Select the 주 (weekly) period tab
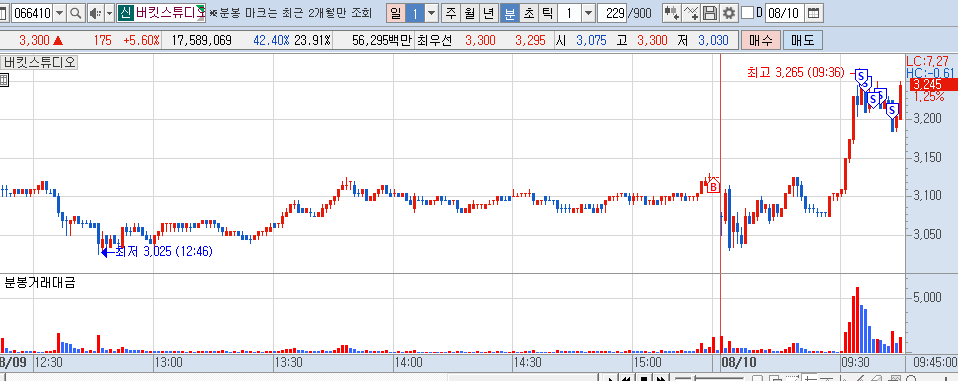The width and height of the screenshot is (958, 381). pyautogui.click(x=451, y=12)
